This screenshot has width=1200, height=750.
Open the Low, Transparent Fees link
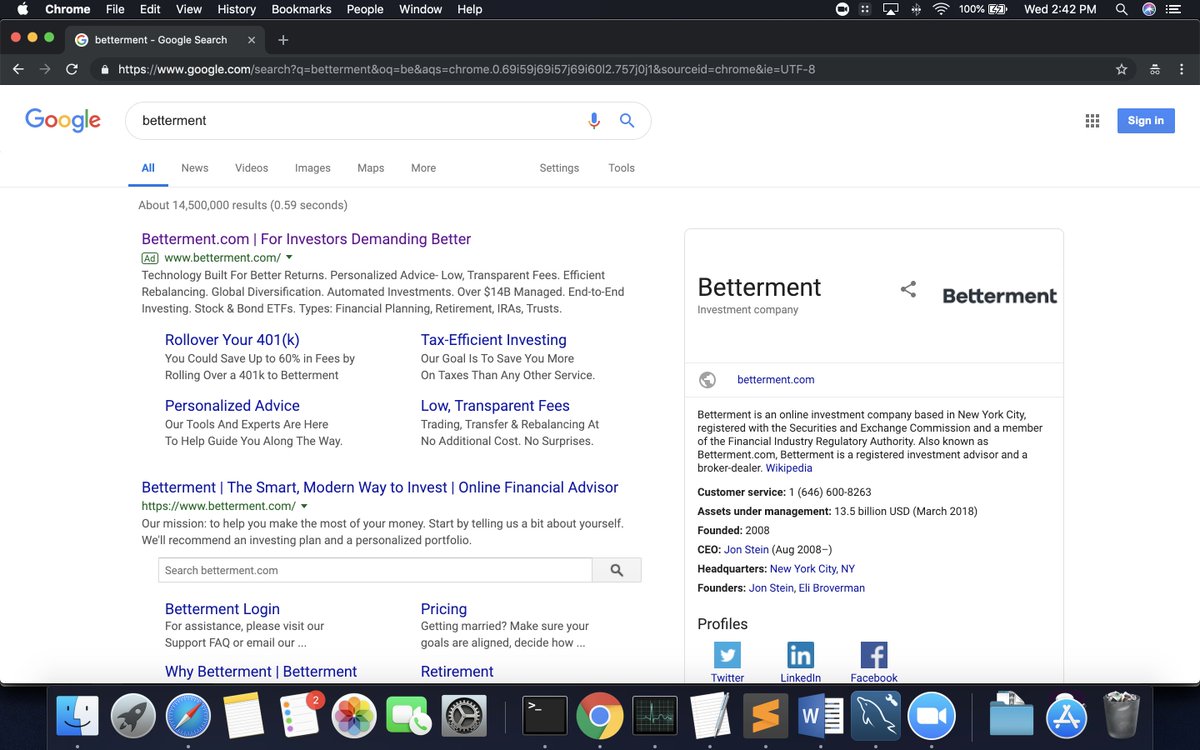coord(495,406)
